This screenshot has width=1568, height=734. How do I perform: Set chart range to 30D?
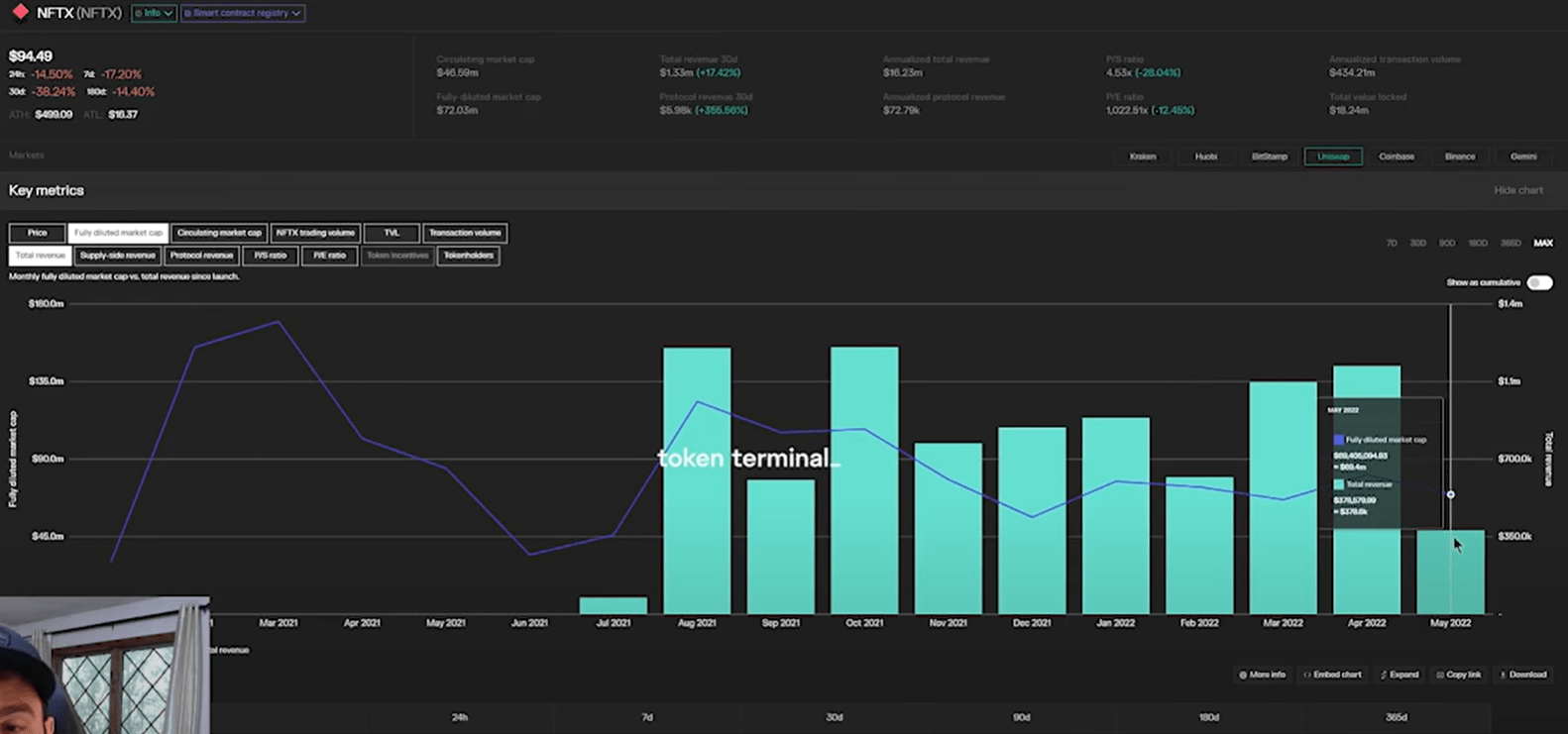click(1418, 243)
